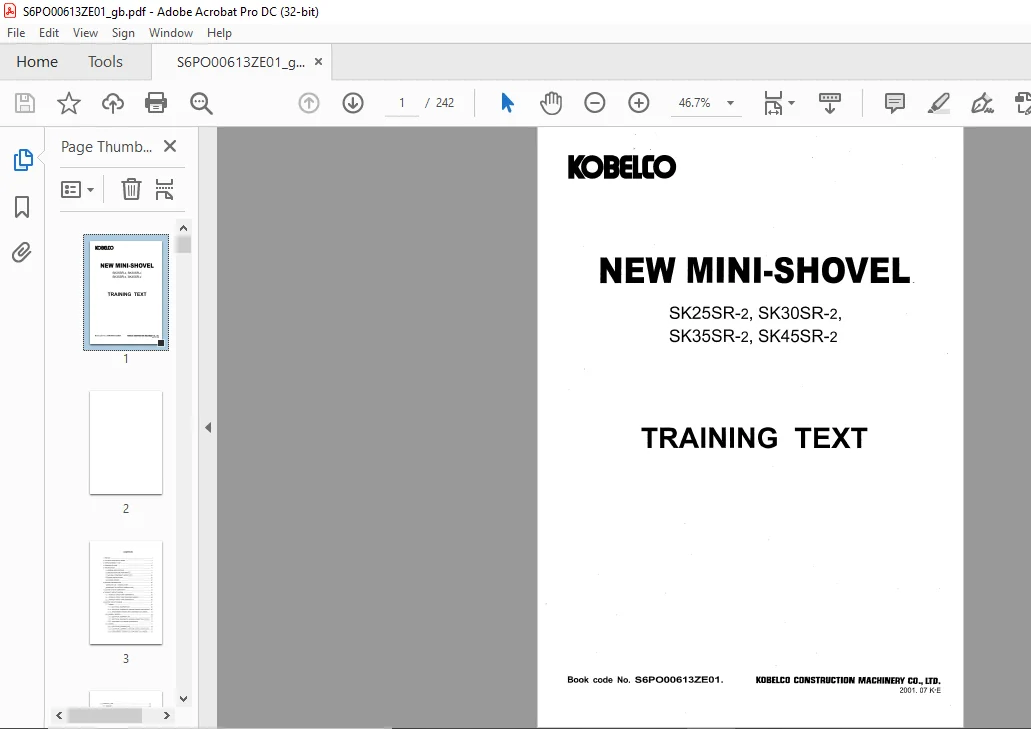Screen dimensions: 1031x729
Task: Open thumbnail options dropdown menu
Action: pos(78,190)
